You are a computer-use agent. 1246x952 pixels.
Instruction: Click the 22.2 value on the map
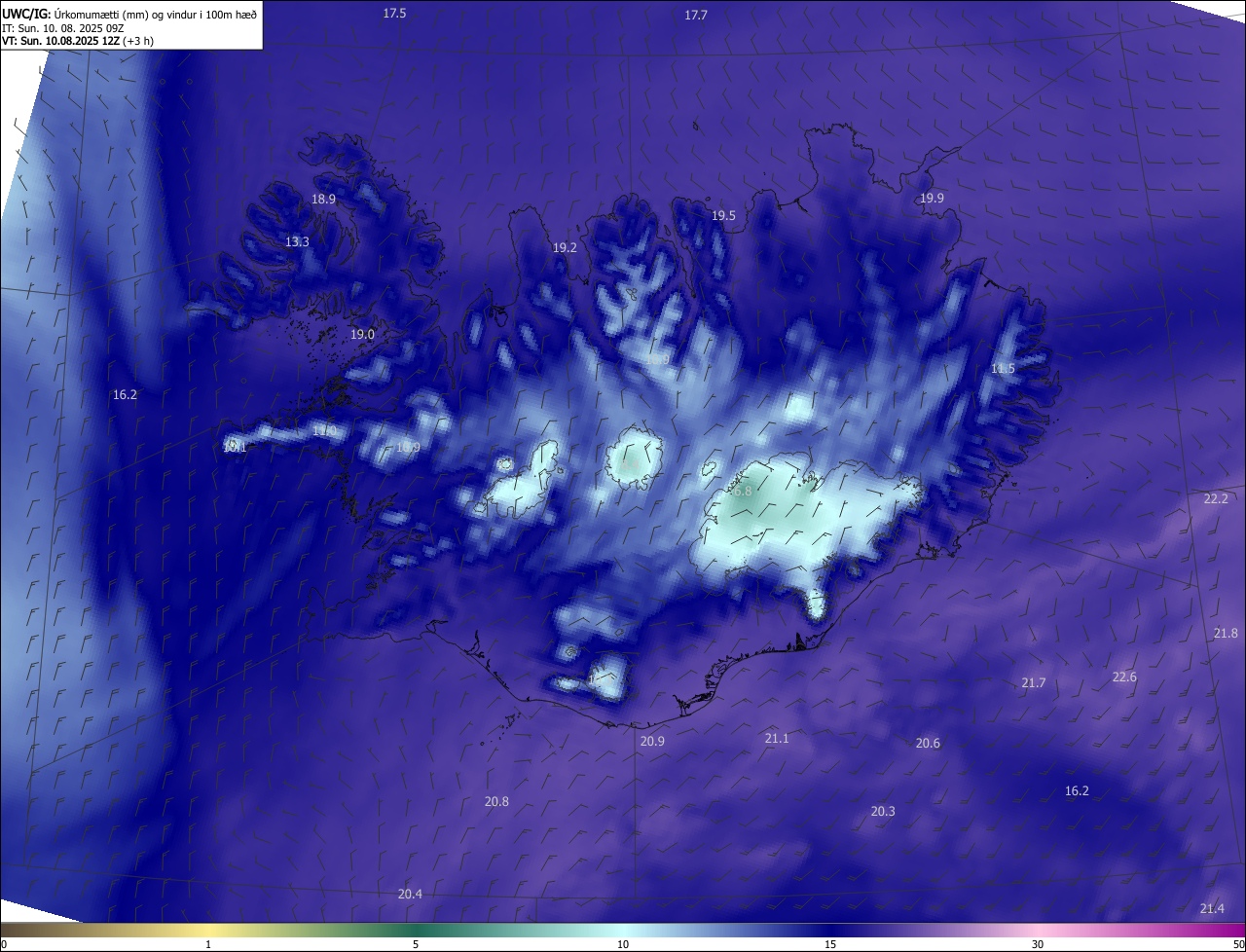point(1216,498)
